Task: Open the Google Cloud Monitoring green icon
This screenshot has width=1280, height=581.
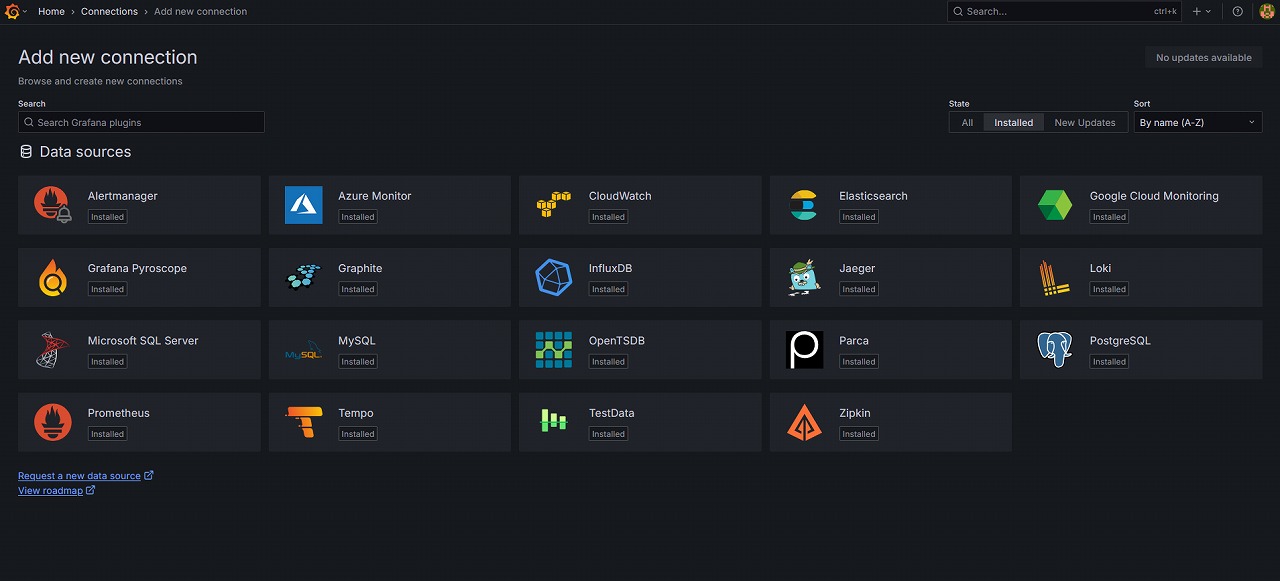Action: click(1054, 205)
